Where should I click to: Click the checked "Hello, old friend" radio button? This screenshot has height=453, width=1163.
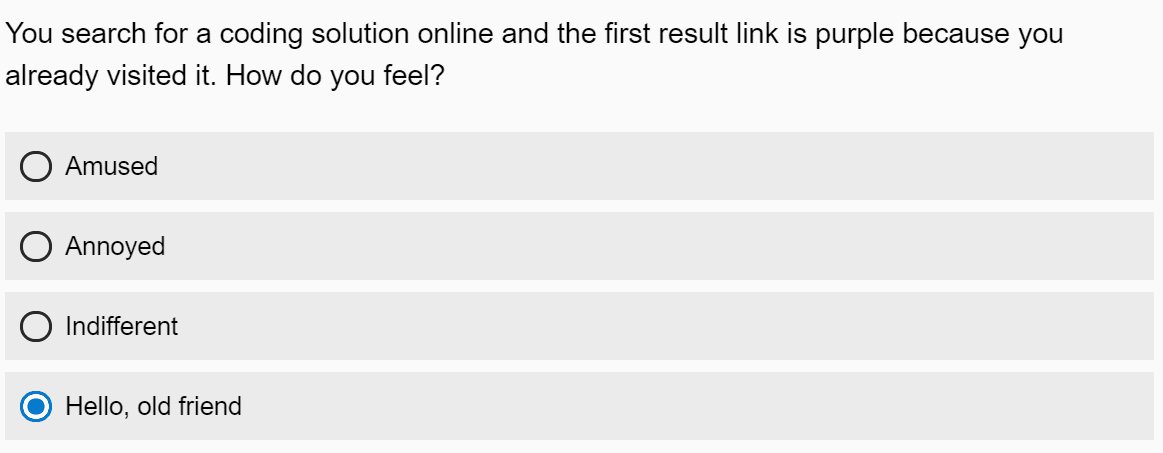tap(36, 406)
